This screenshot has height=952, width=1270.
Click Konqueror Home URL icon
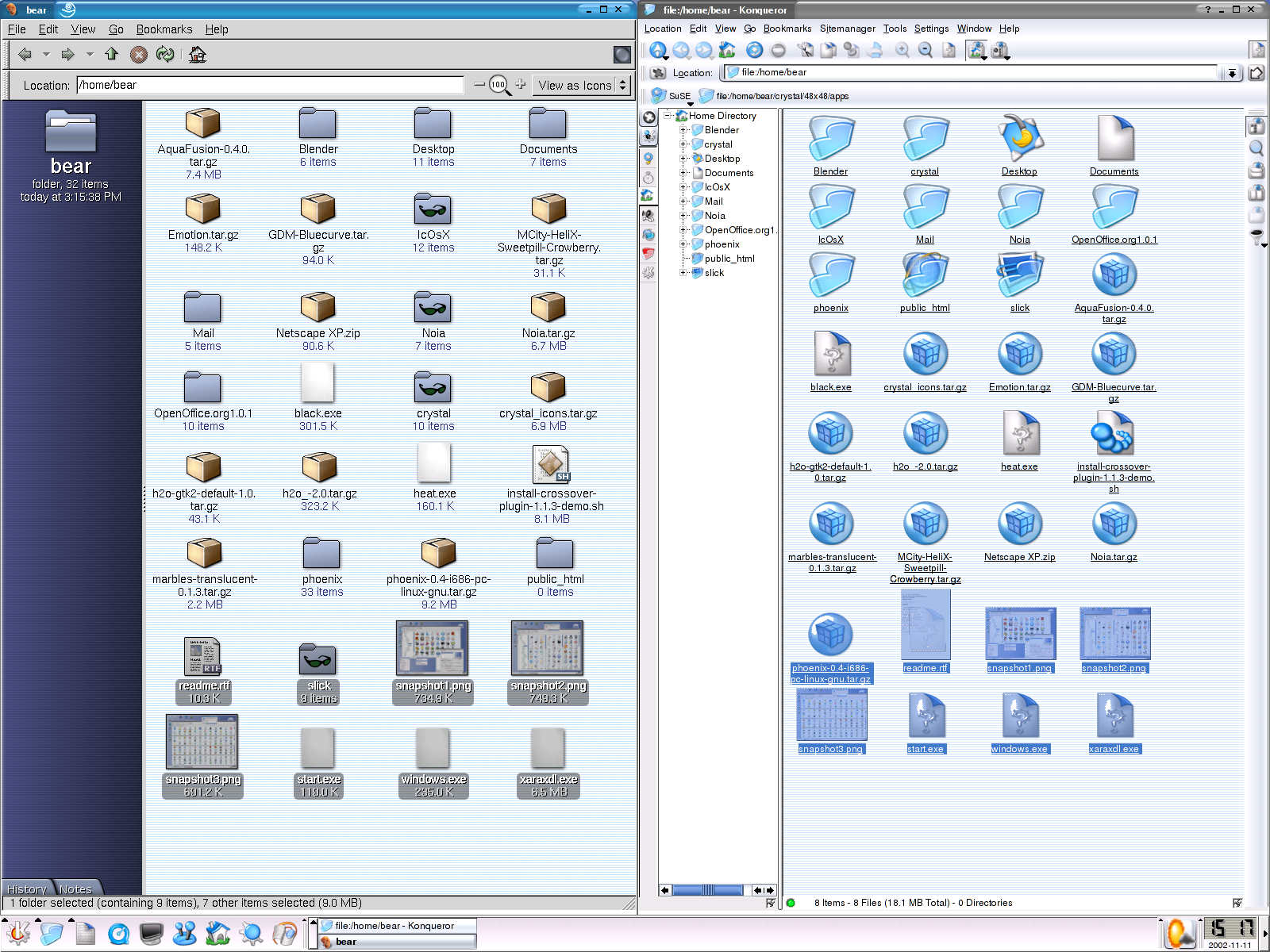point(727,50)
